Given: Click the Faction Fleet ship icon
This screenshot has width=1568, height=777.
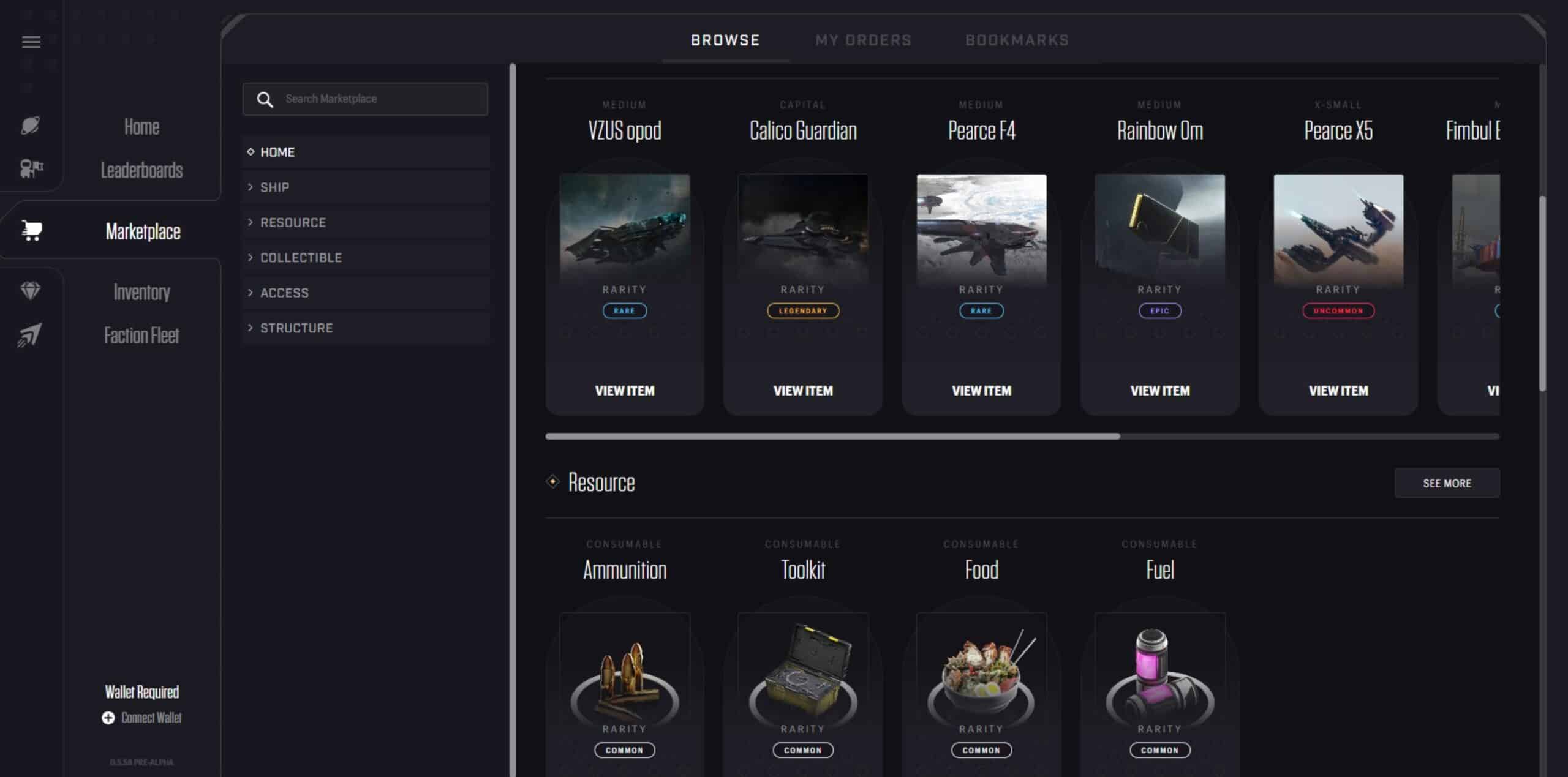Looking at the screenshot, I should pyautogui.click(x=30, y=335).
